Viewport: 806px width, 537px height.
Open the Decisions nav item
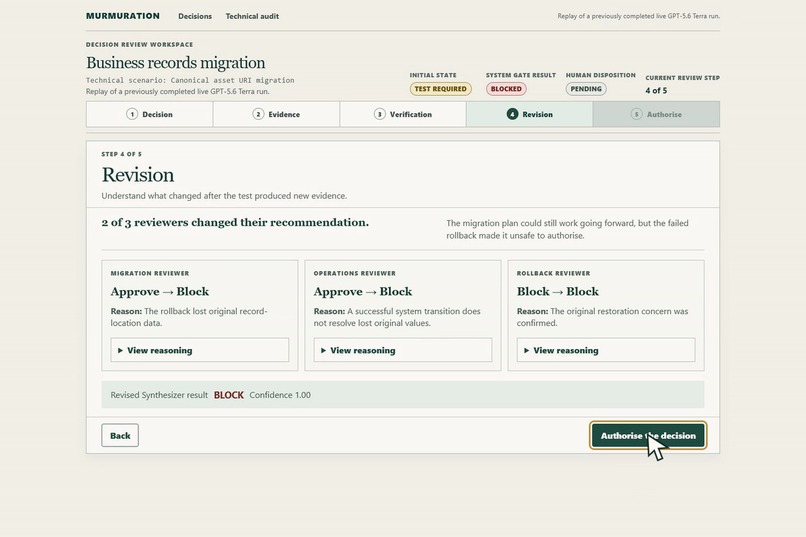pyautogui.click(x=195, y=16)
